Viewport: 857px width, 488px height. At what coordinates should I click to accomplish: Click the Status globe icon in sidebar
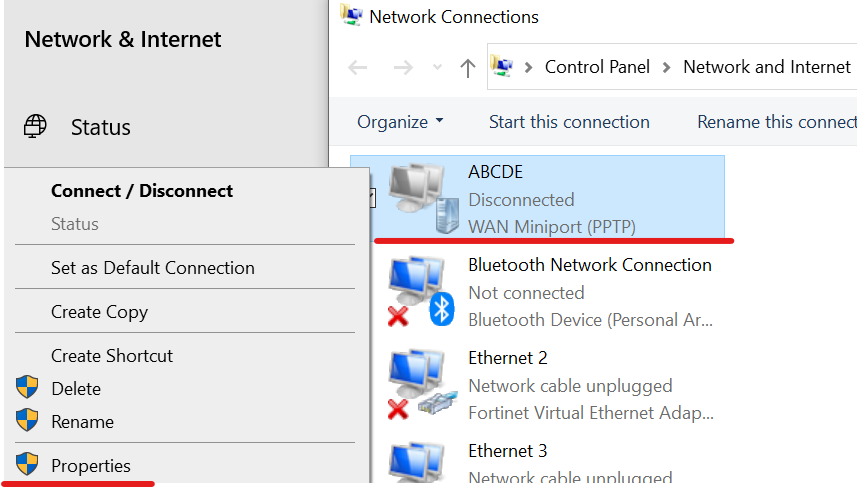point(35,126)
